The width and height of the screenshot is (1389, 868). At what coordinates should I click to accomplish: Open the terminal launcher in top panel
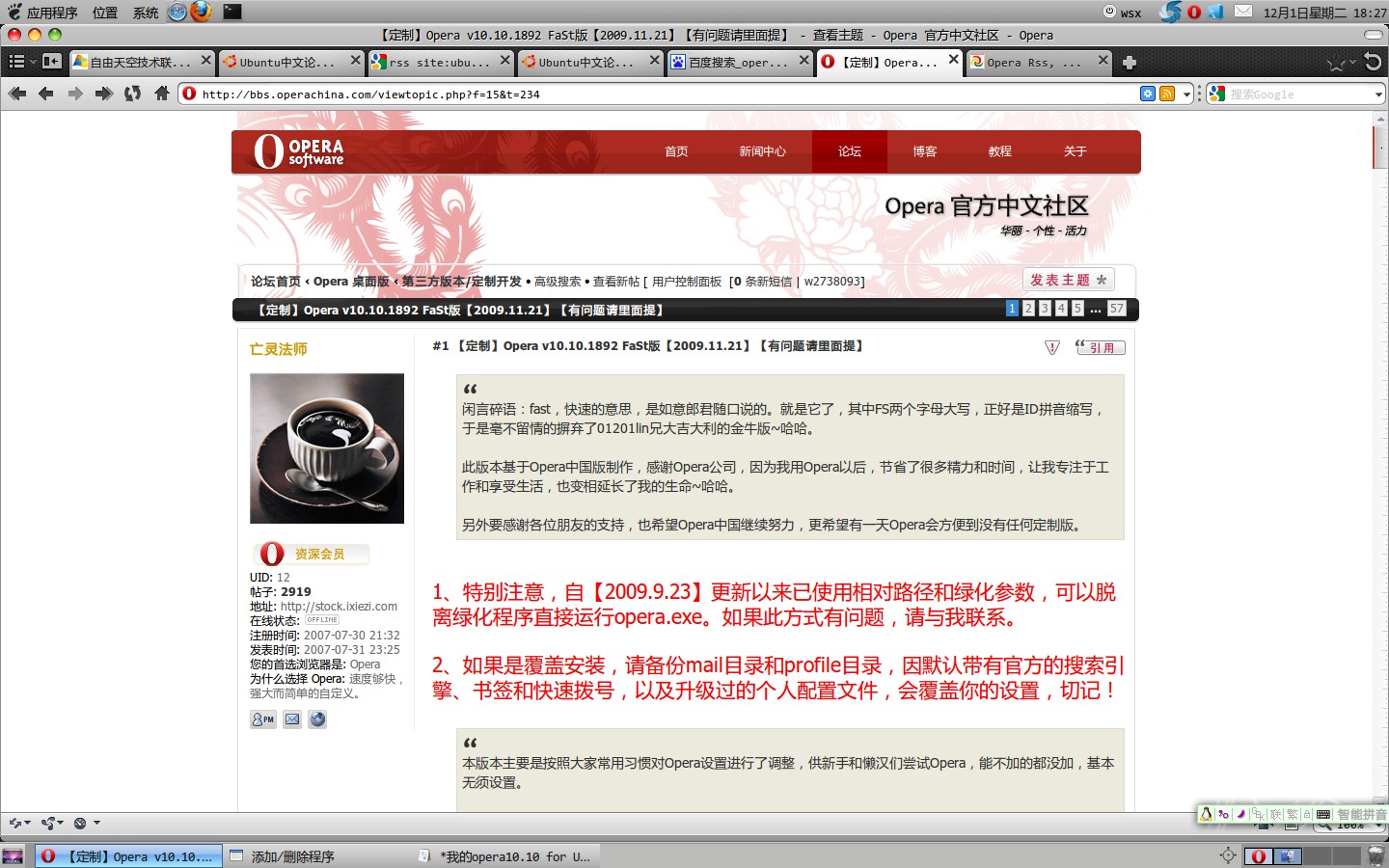[232, 12]
